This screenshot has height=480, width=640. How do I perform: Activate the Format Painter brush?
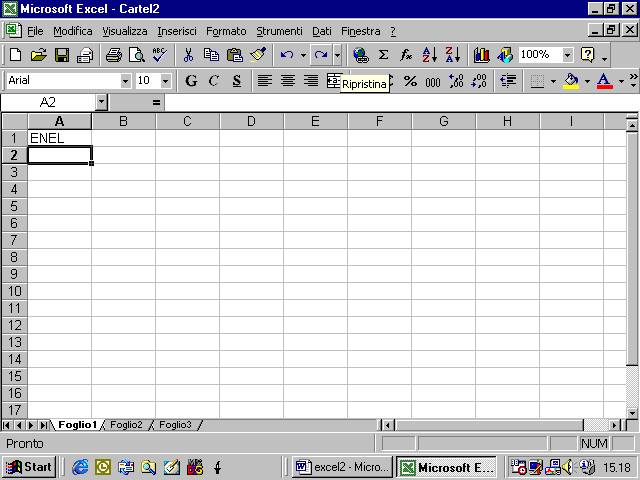click(x=258, y=54)
